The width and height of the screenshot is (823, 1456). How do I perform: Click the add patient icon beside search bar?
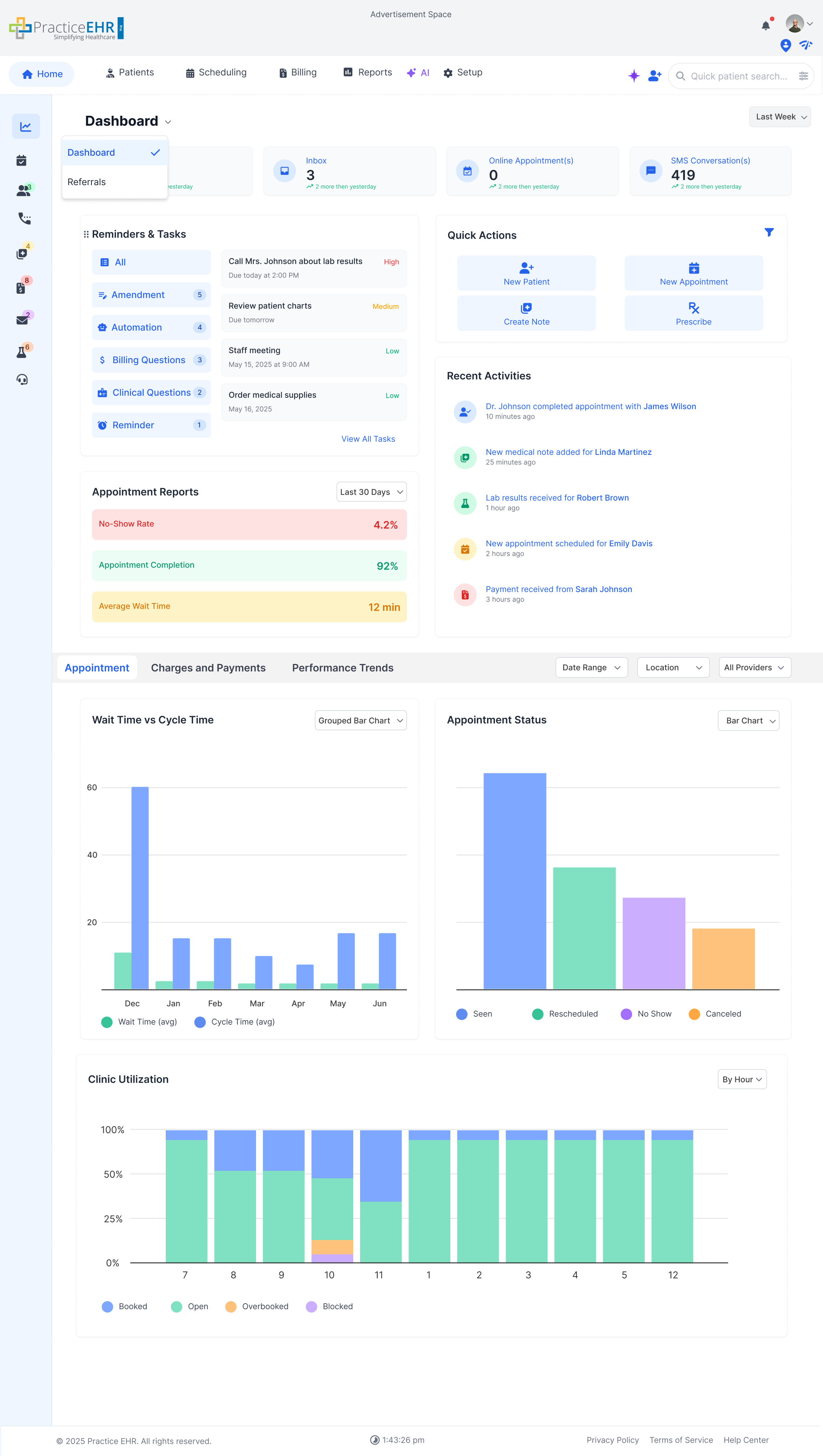pos(654,75)
